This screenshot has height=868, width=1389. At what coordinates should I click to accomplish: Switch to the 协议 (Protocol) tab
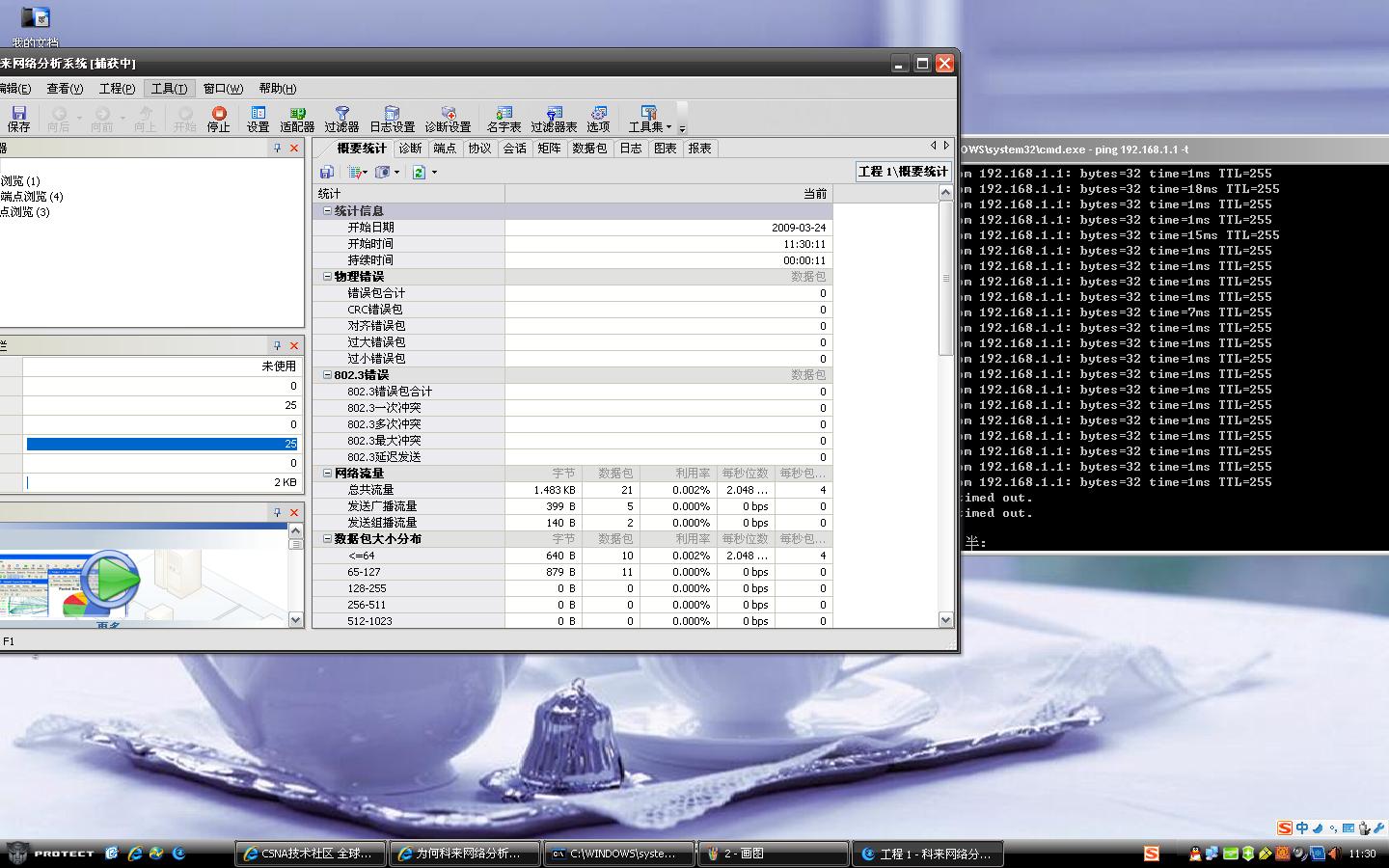(x=479, y=149)
